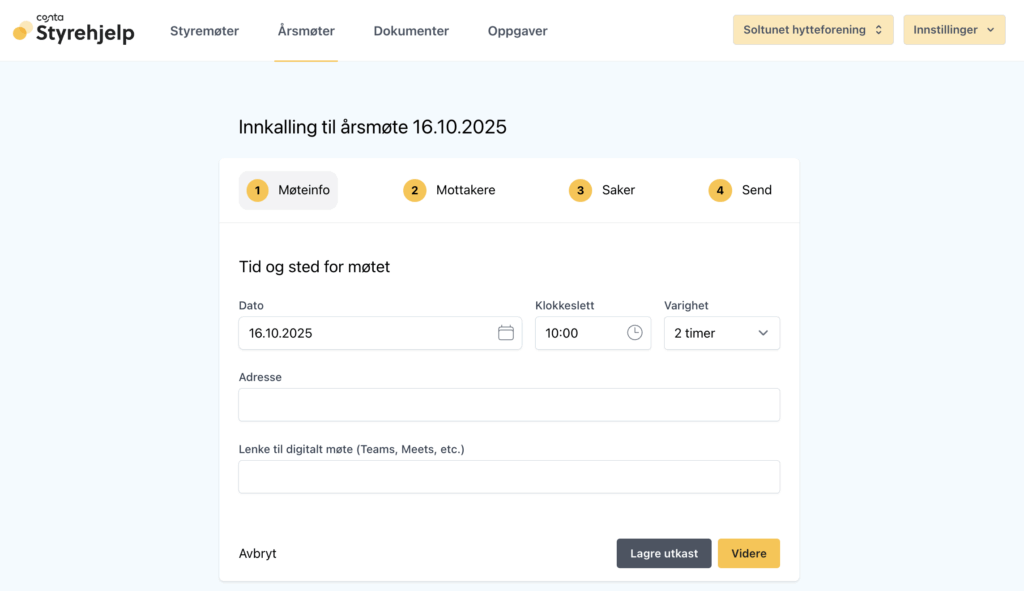Screen dimensions: 1024x591
Task: Expand the Varighet duration dropdown
Action: 721,333
